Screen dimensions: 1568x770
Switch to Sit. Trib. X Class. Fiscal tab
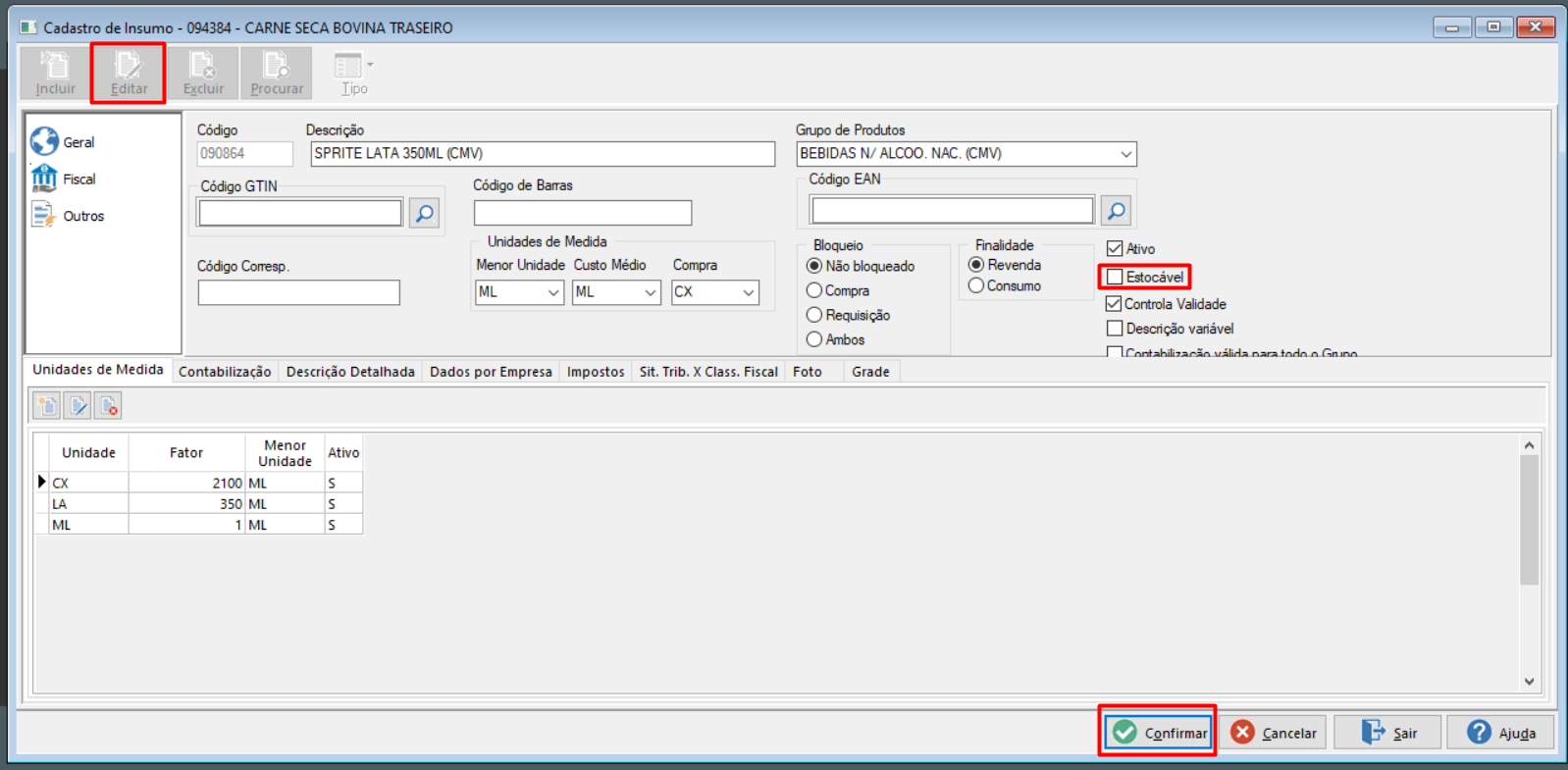point(708,372)
